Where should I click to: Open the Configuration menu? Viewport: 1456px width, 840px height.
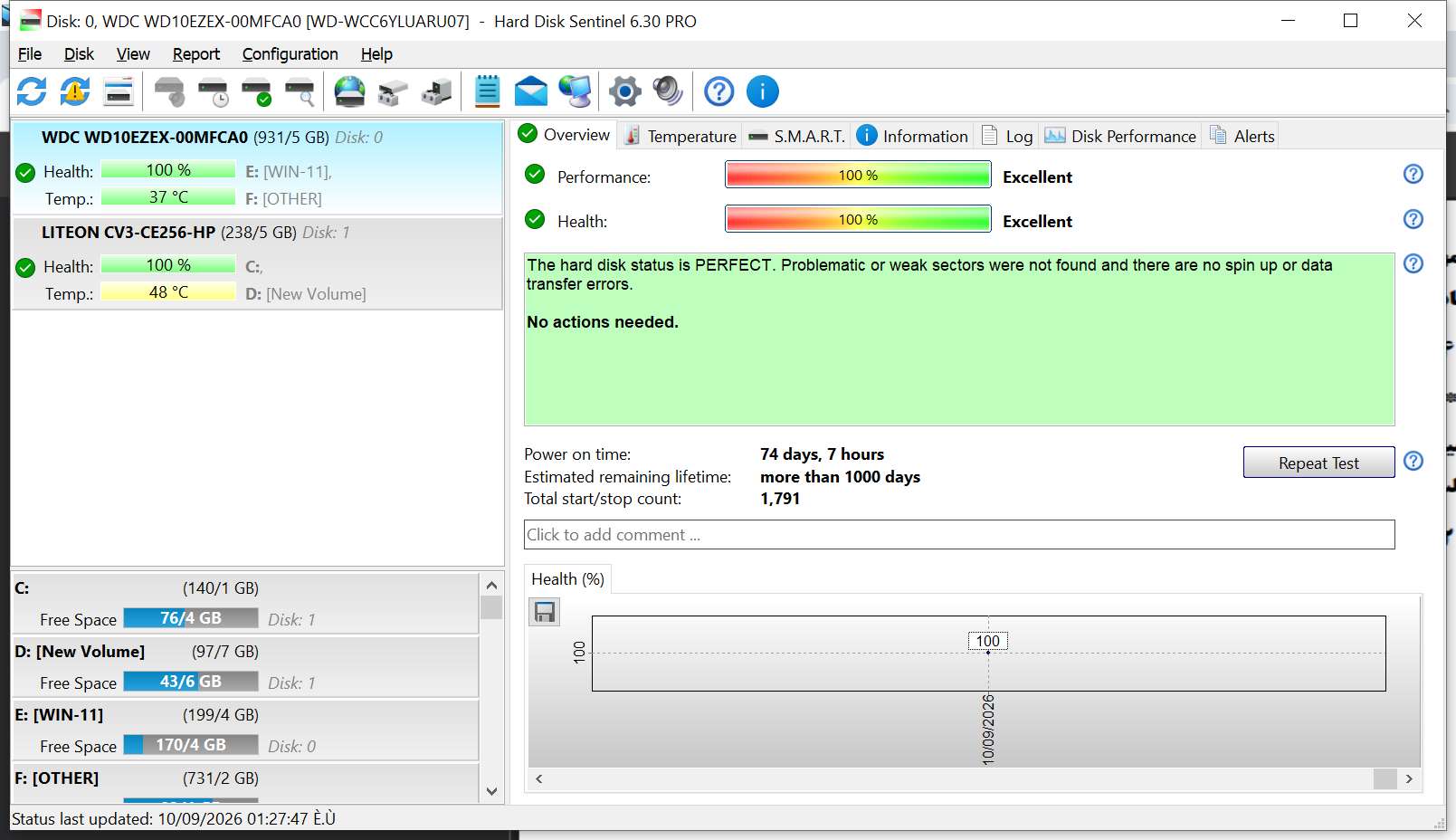[290, 54]
